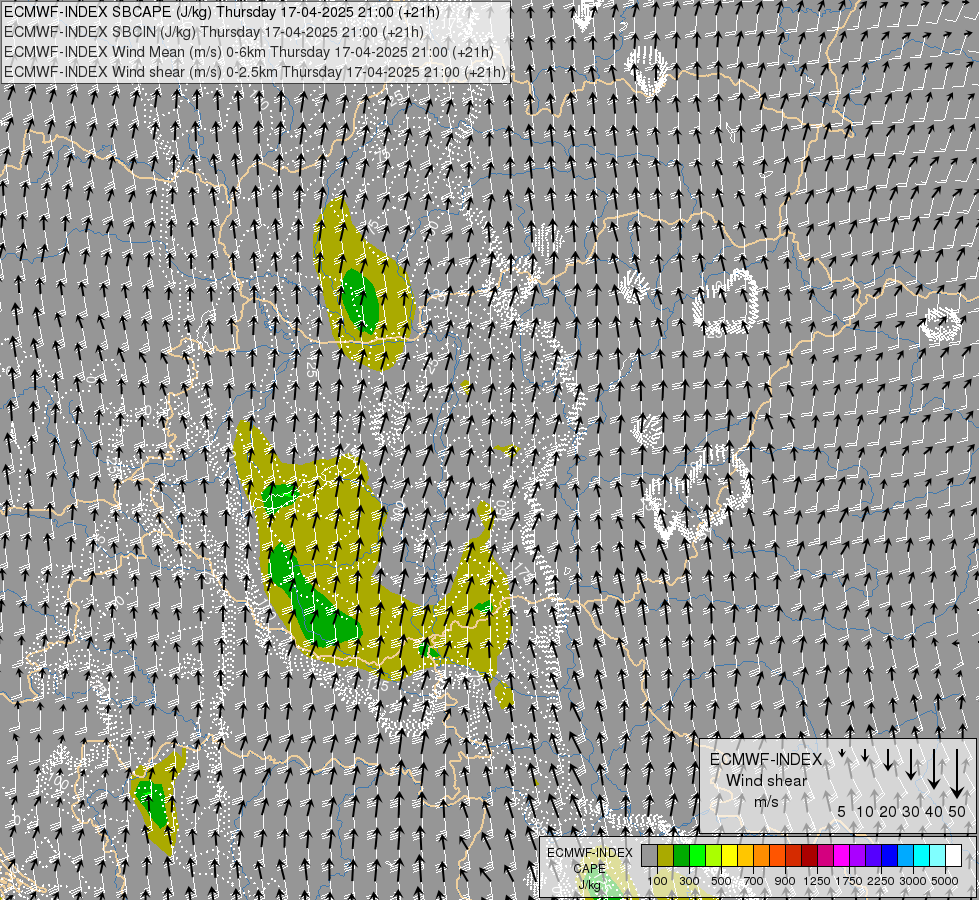Click the Wind shear 0-2.5km header line
Screen dimensions: 979x900
(x=255, y=72)
